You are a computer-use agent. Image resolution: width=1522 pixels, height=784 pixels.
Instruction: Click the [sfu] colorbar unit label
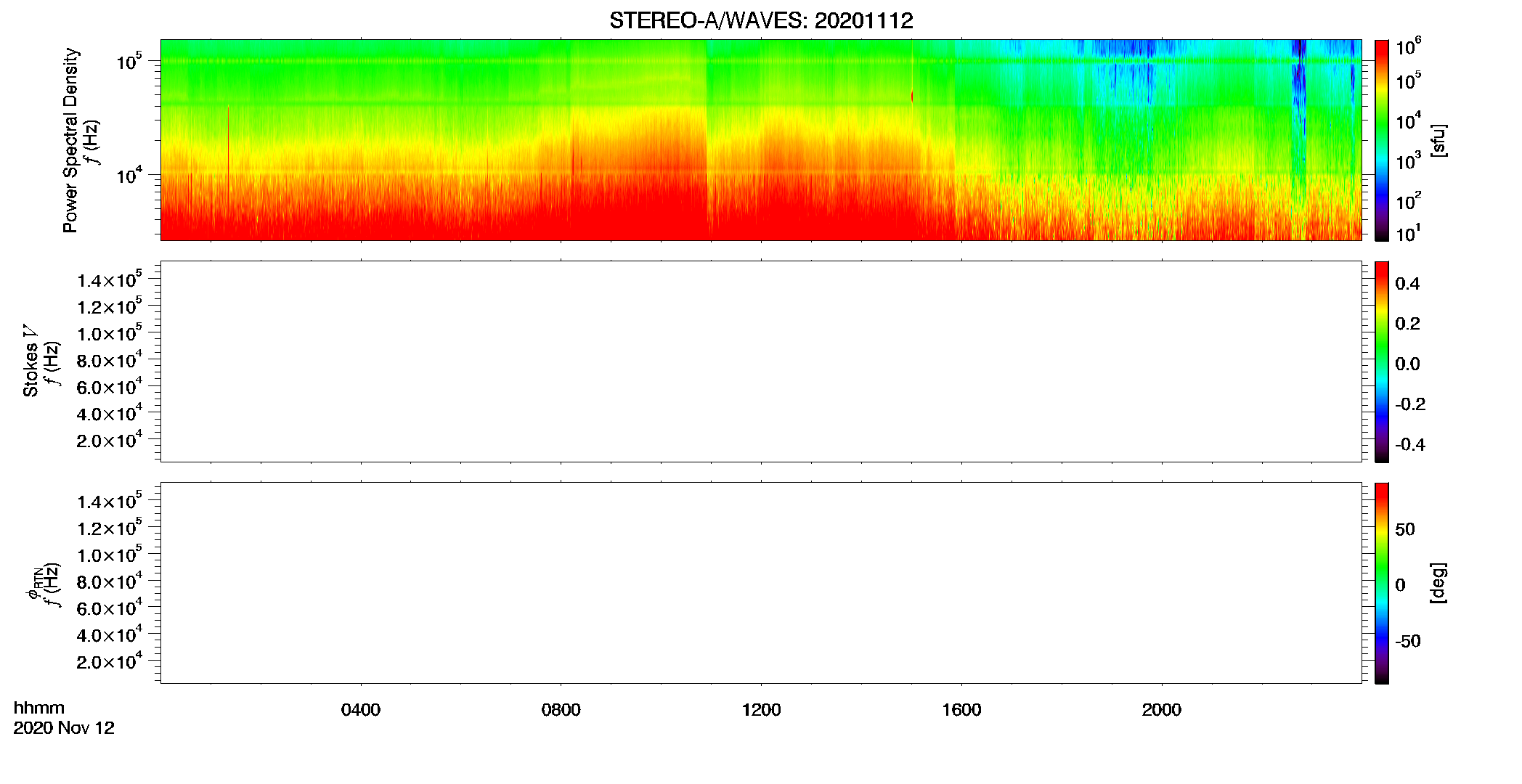[1438, 140]
